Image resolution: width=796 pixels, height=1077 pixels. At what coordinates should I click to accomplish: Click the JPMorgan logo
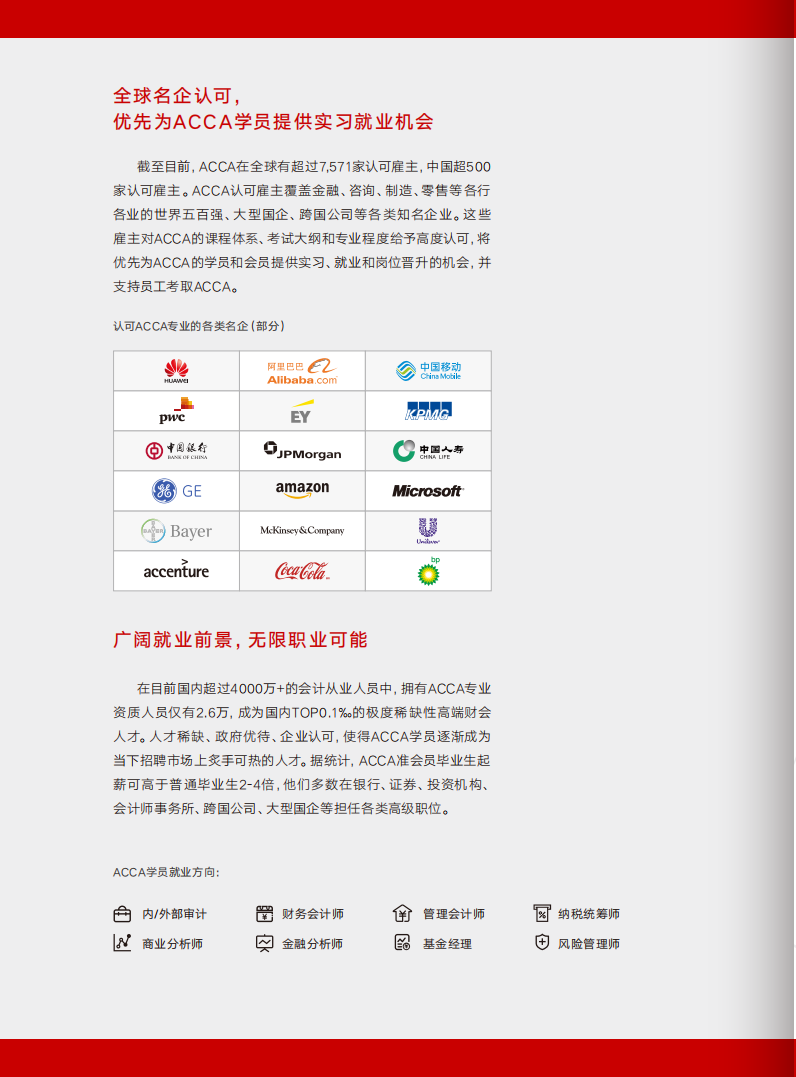click(302, 451)
